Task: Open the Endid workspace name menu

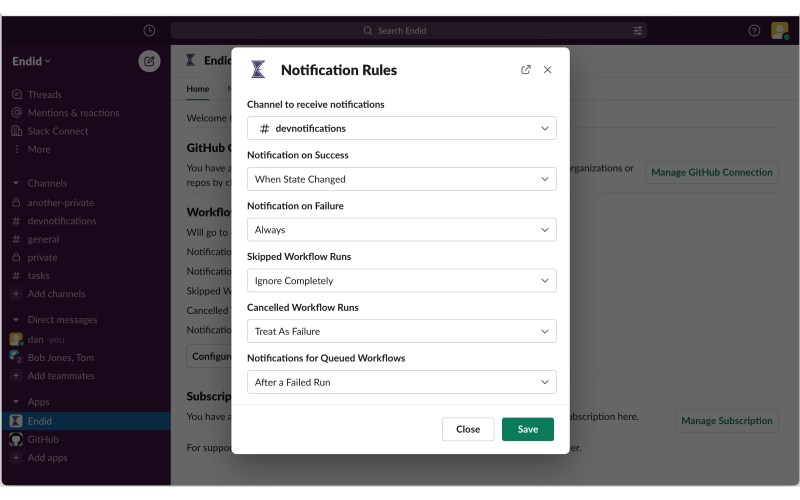Action: (x=32, y=61)
